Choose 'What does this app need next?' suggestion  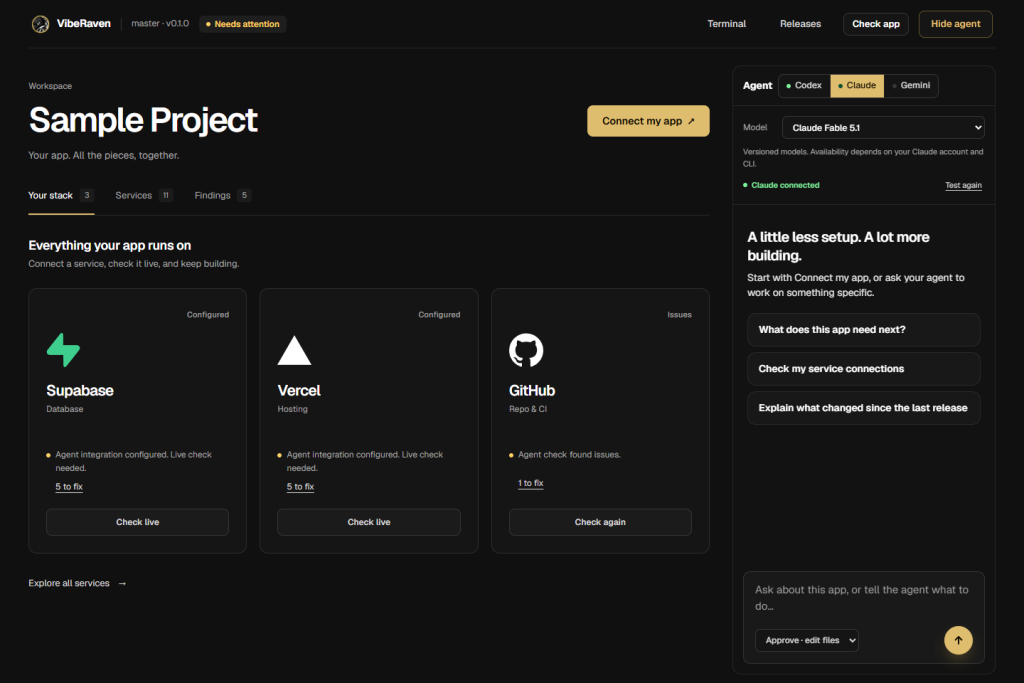coord(863,330)
